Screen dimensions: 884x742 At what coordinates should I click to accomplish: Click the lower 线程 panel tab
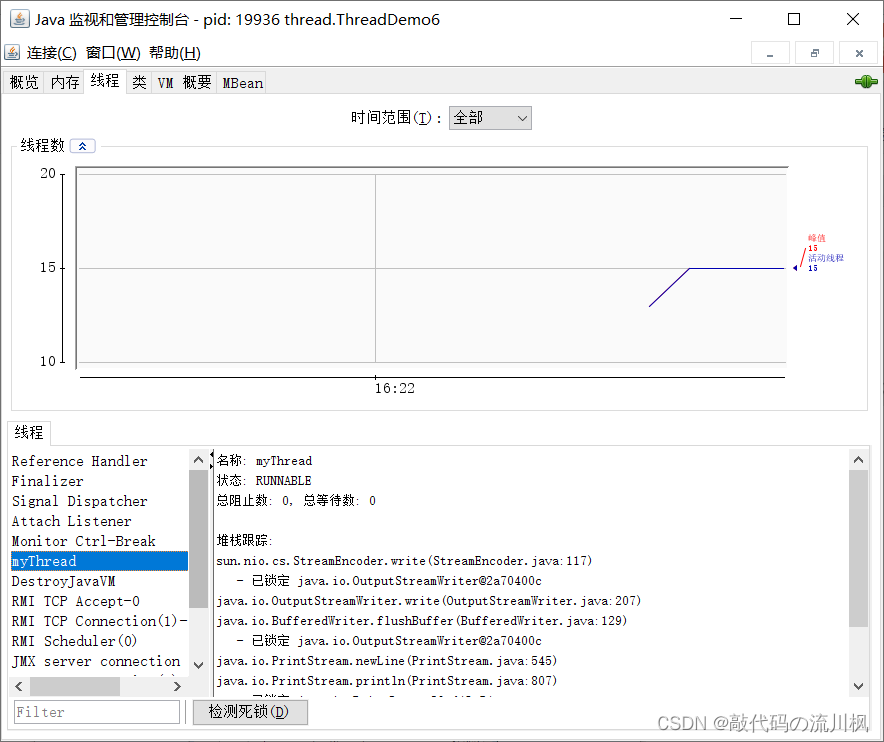(x=29, y=433)
